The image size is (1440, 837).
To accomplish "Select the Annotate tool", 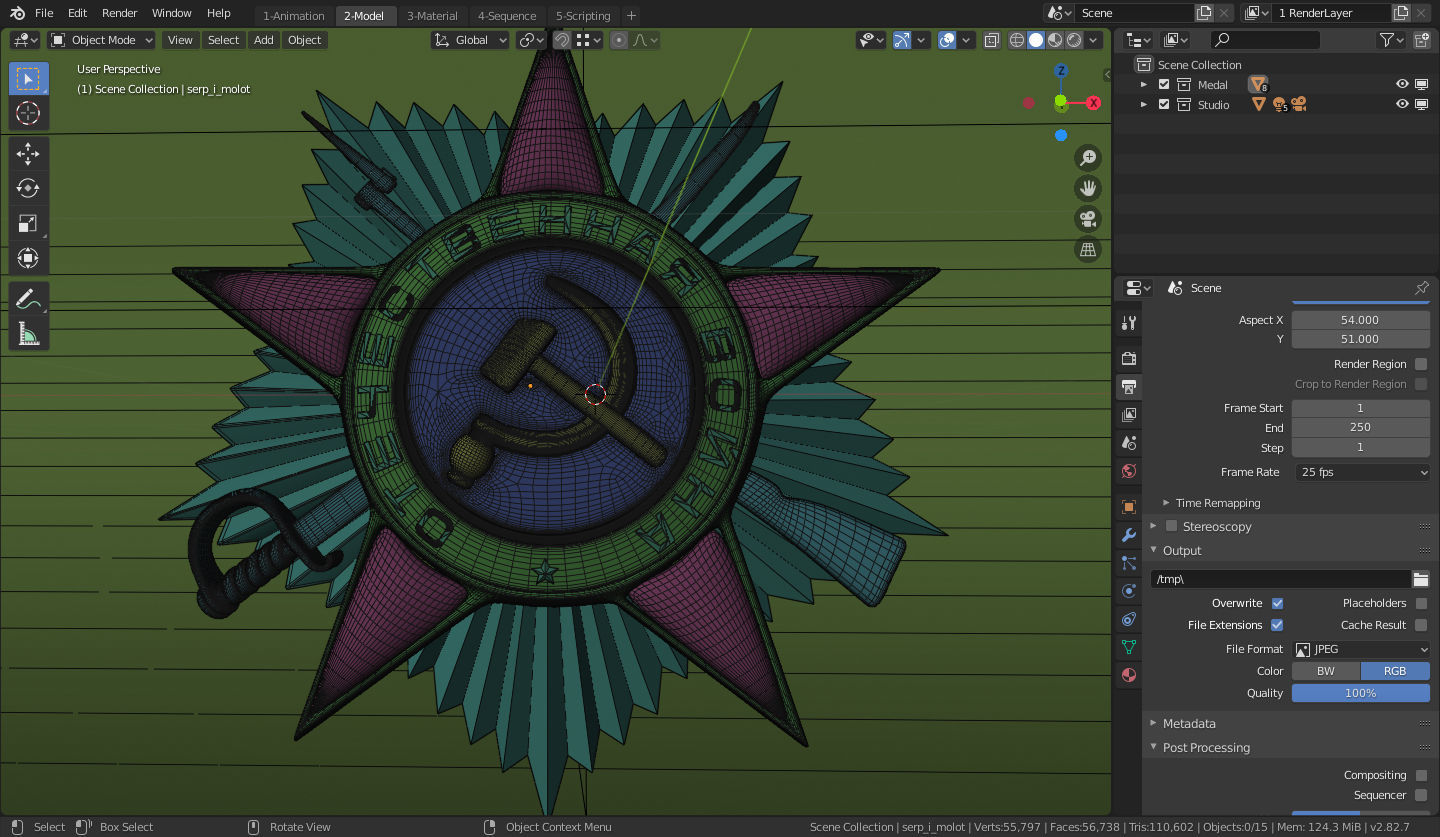I will tap(28, 299).
